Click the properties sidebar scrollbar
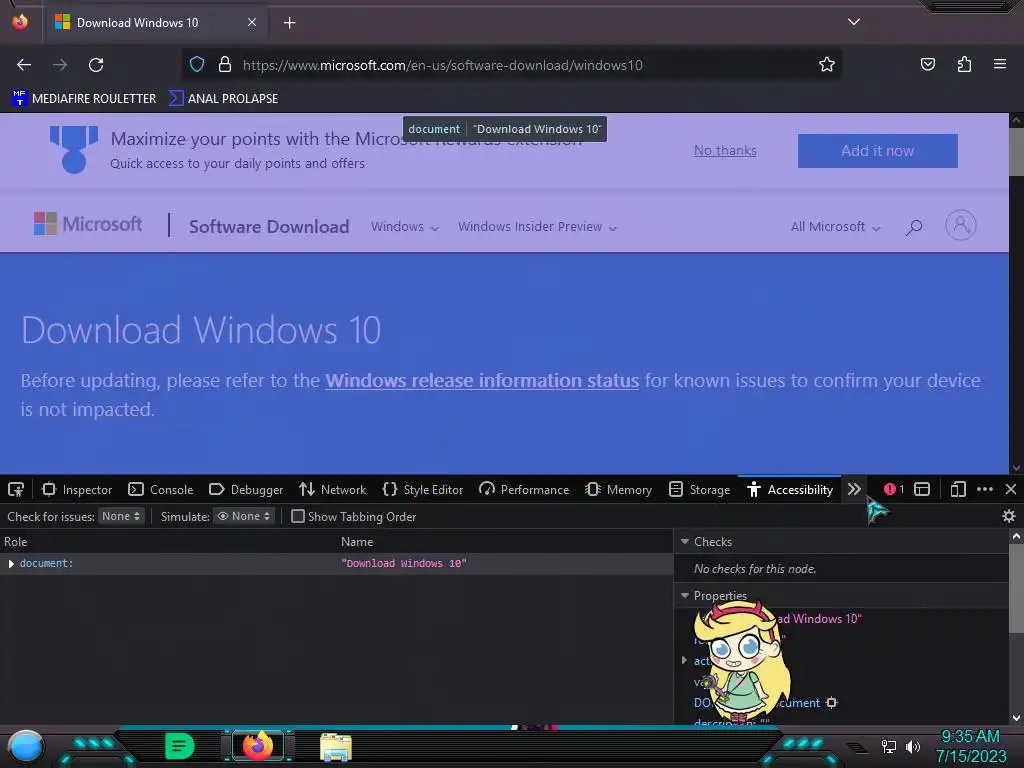Image resolution: width=1024 pixels, height=768 pixels. [x=1016, y=588]
